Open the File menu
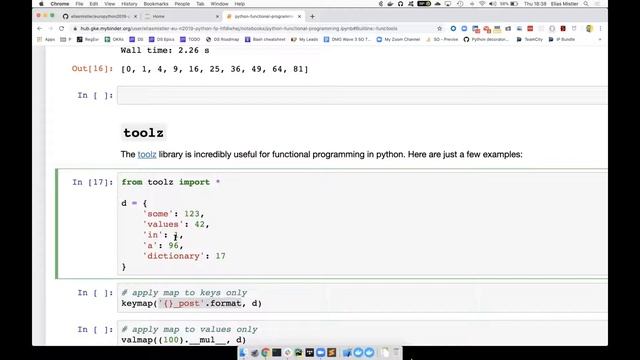Screen dimensions: 640x360 click(x=79, y=4)
